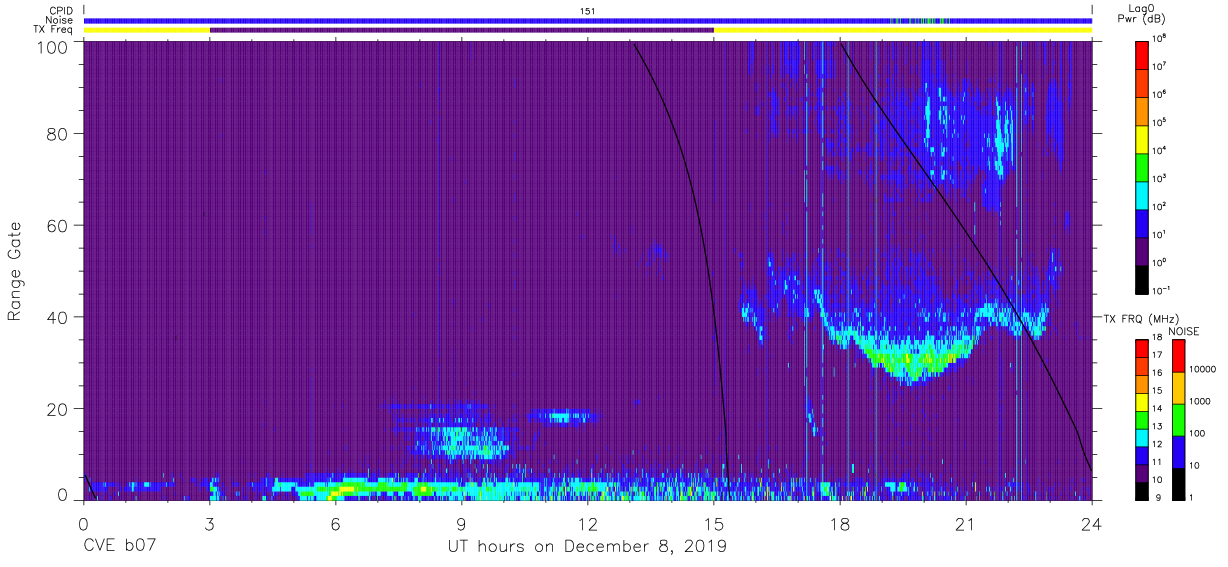The height and width of the screenshot is (567, 1228).
Task: Click the cyan echo patch at gate 18
Action: pyautogui.click(x=562, y=416)
